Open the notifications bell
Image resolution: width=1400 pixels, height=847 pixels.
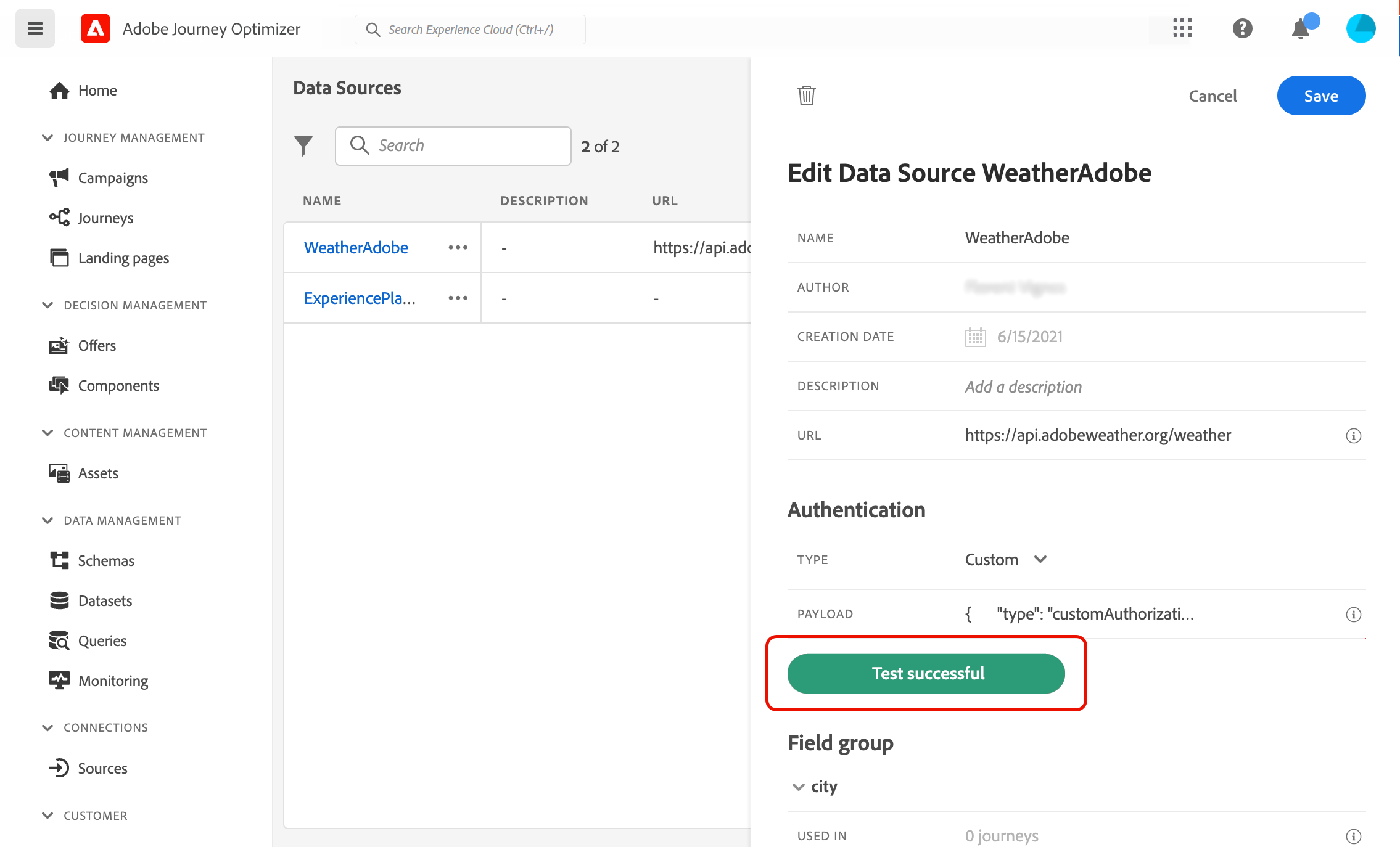click(x=1301, y=28)
